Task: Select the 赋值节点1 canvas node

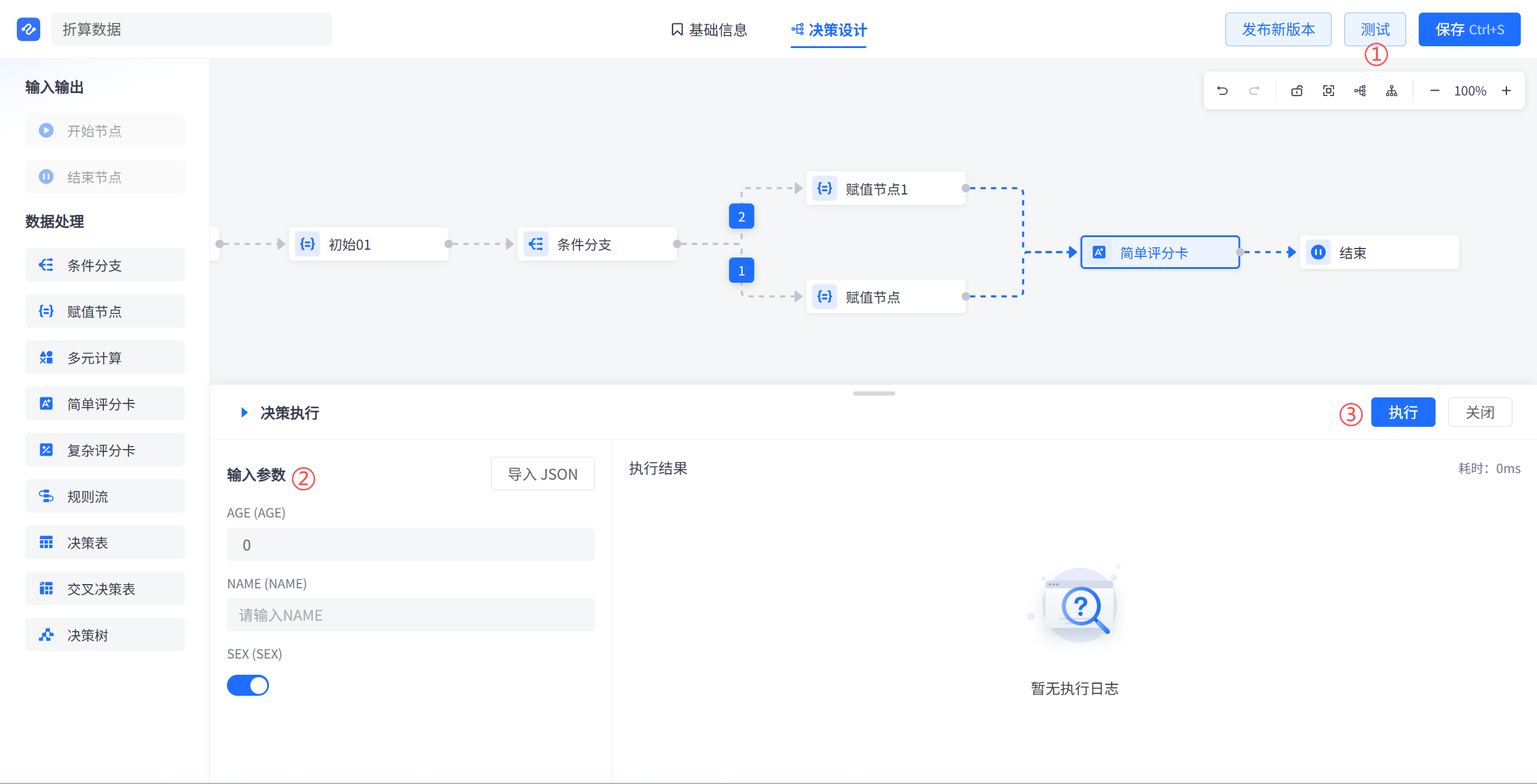Action: click(886, 188)
